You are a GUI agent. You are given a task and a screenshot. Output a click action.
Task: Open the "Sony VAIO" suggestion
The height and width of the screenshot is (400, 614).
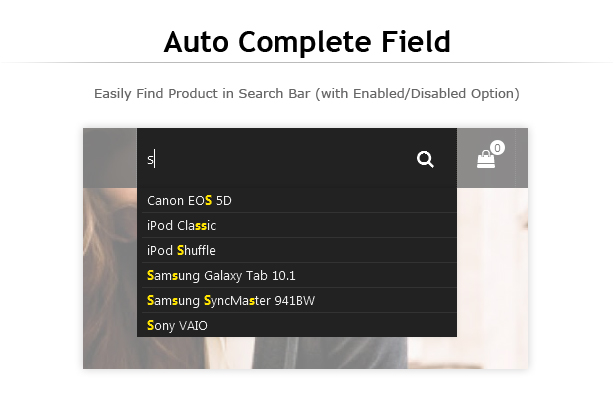coord(177,325)
